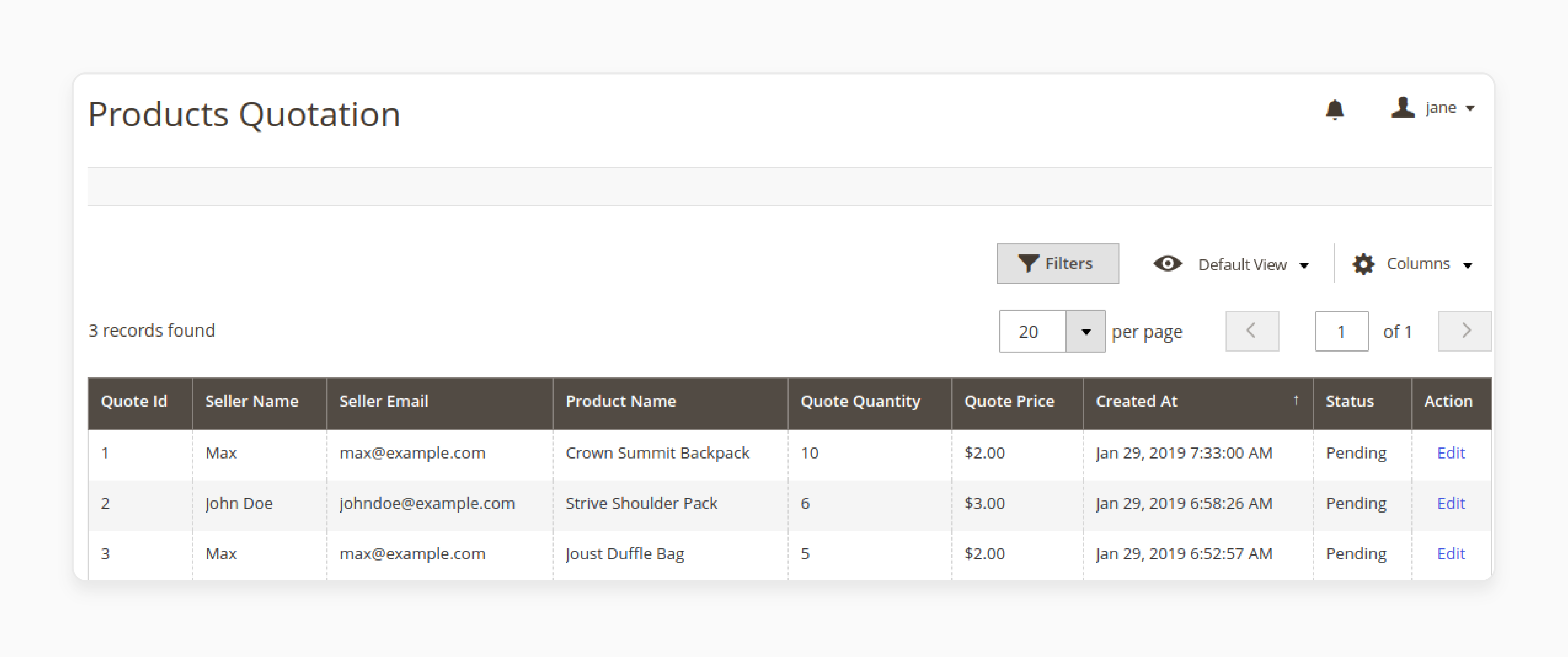1568x657 pixels.
Task: Click Jan 29, 2019 7:33:00 AM date
Action: pos(1184,454)
